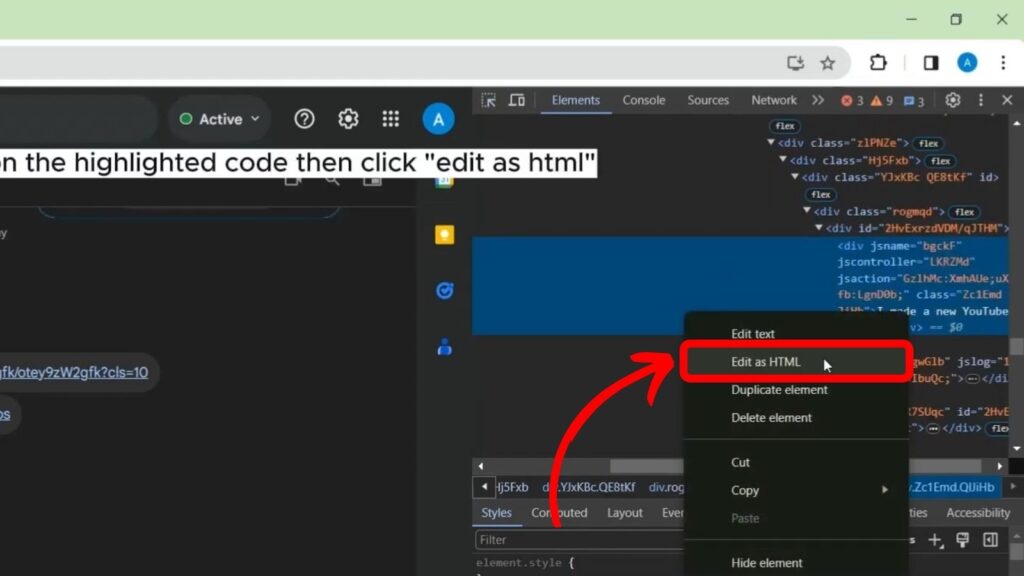Open the DevTools three-dot customize menu
Viewport: 1024px width, 576px height.
[981, 100]
